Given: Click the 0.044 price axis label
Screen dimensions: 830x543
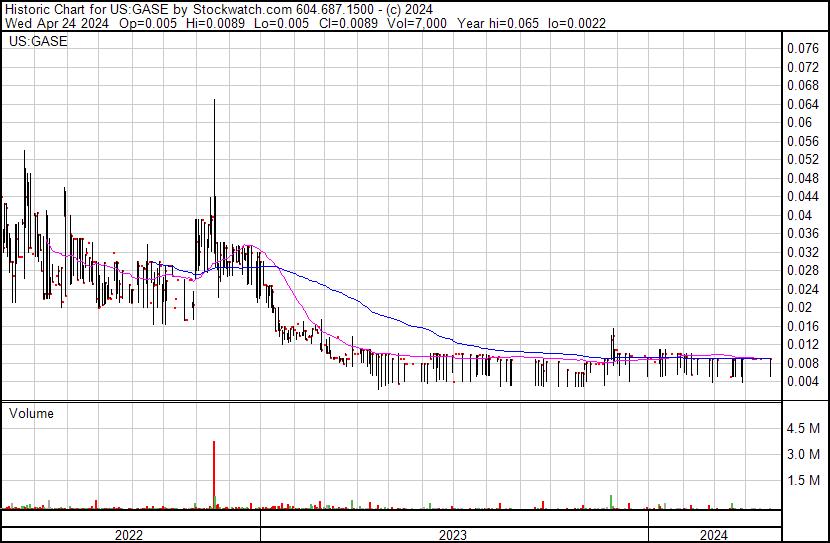Looking at the screenshot, I should (x=803, y=196).
